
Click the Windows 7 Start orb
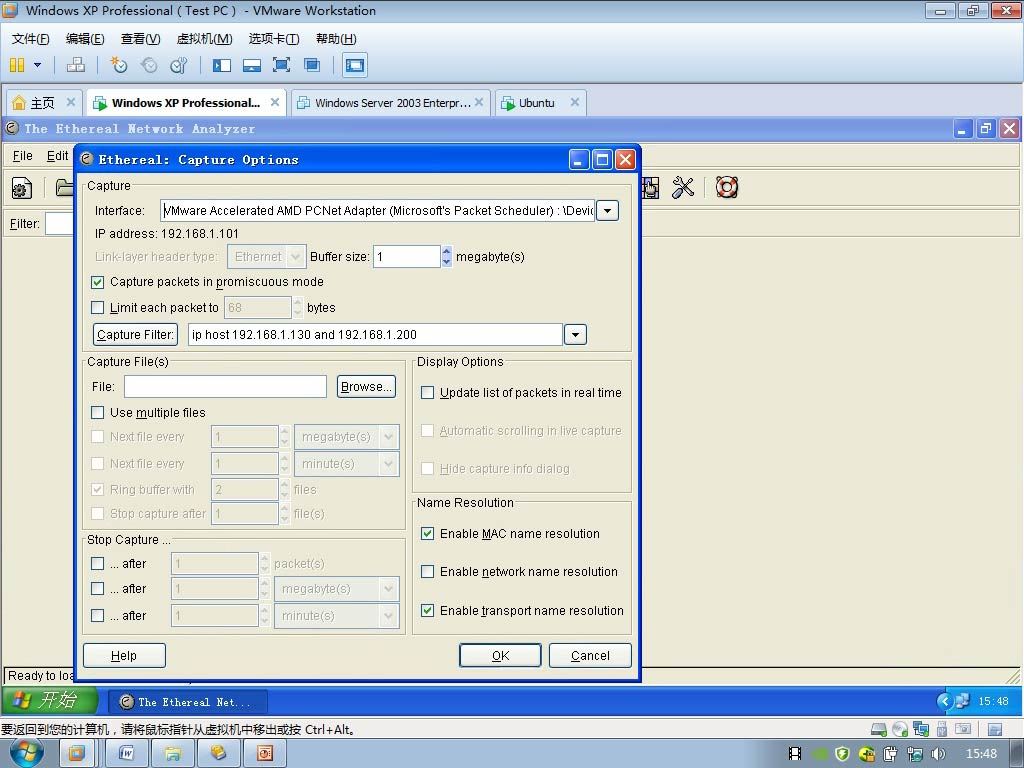pyautogui.click(x=26, y=753)
